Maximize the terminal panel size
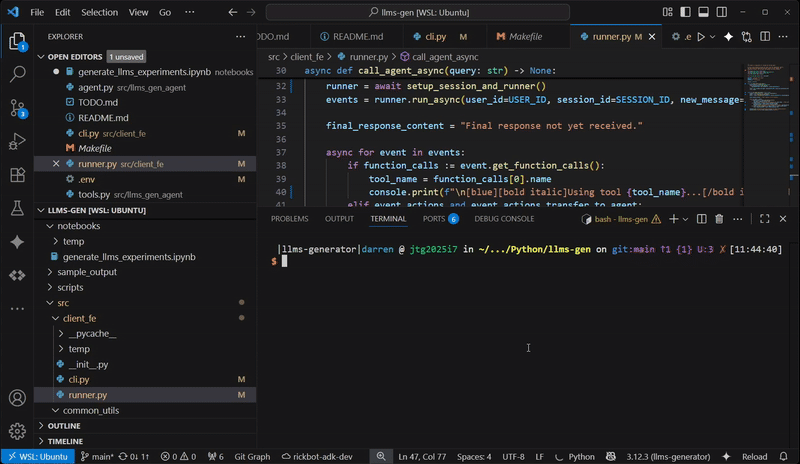Viewport: 800px width, 464px height. 765,218
